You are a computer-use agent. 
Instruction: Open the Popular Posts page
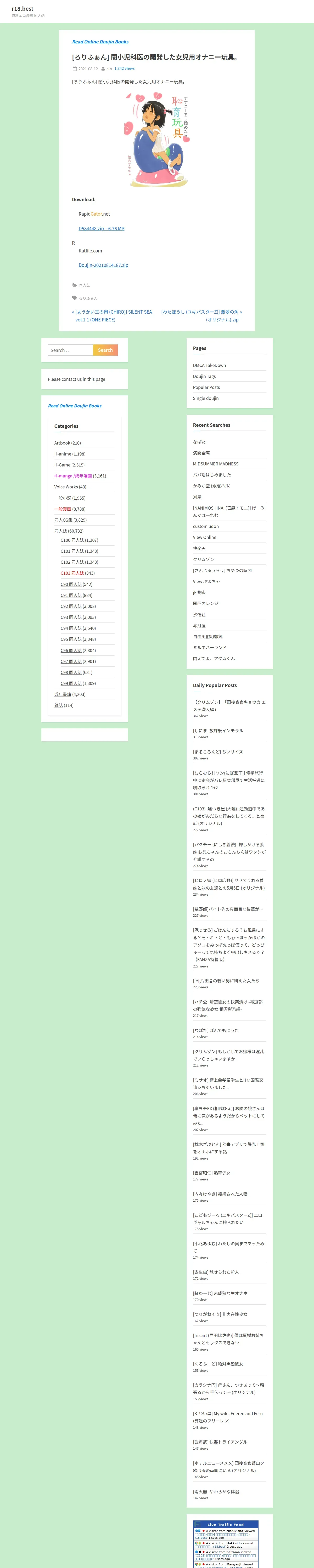(x=207, y=387)
